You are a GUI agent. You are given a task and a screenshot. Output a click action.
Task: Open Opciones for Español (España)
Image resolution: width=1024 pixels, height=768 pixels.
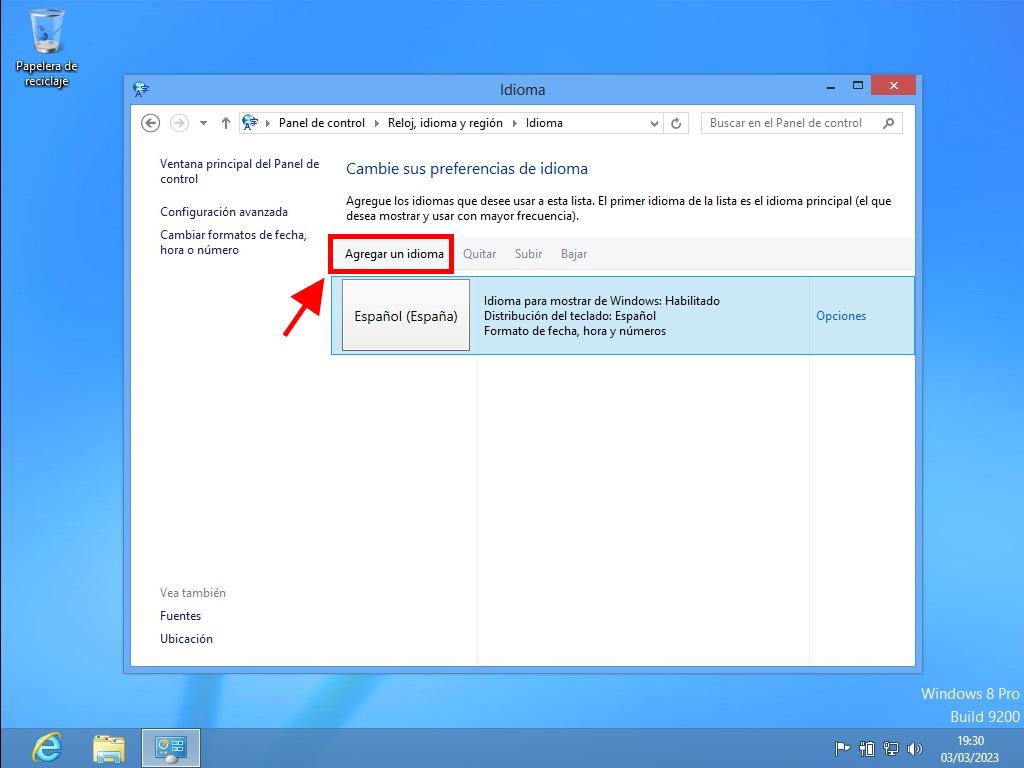840,316
